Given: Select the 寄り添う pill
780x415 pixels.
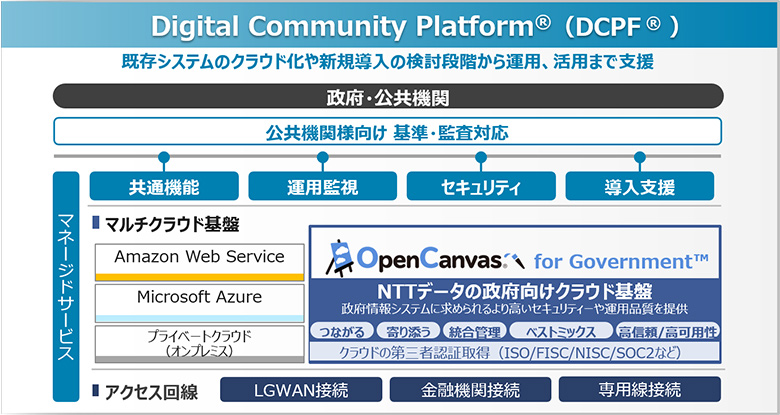Looking at the screenshot, I should click(409, 331).
